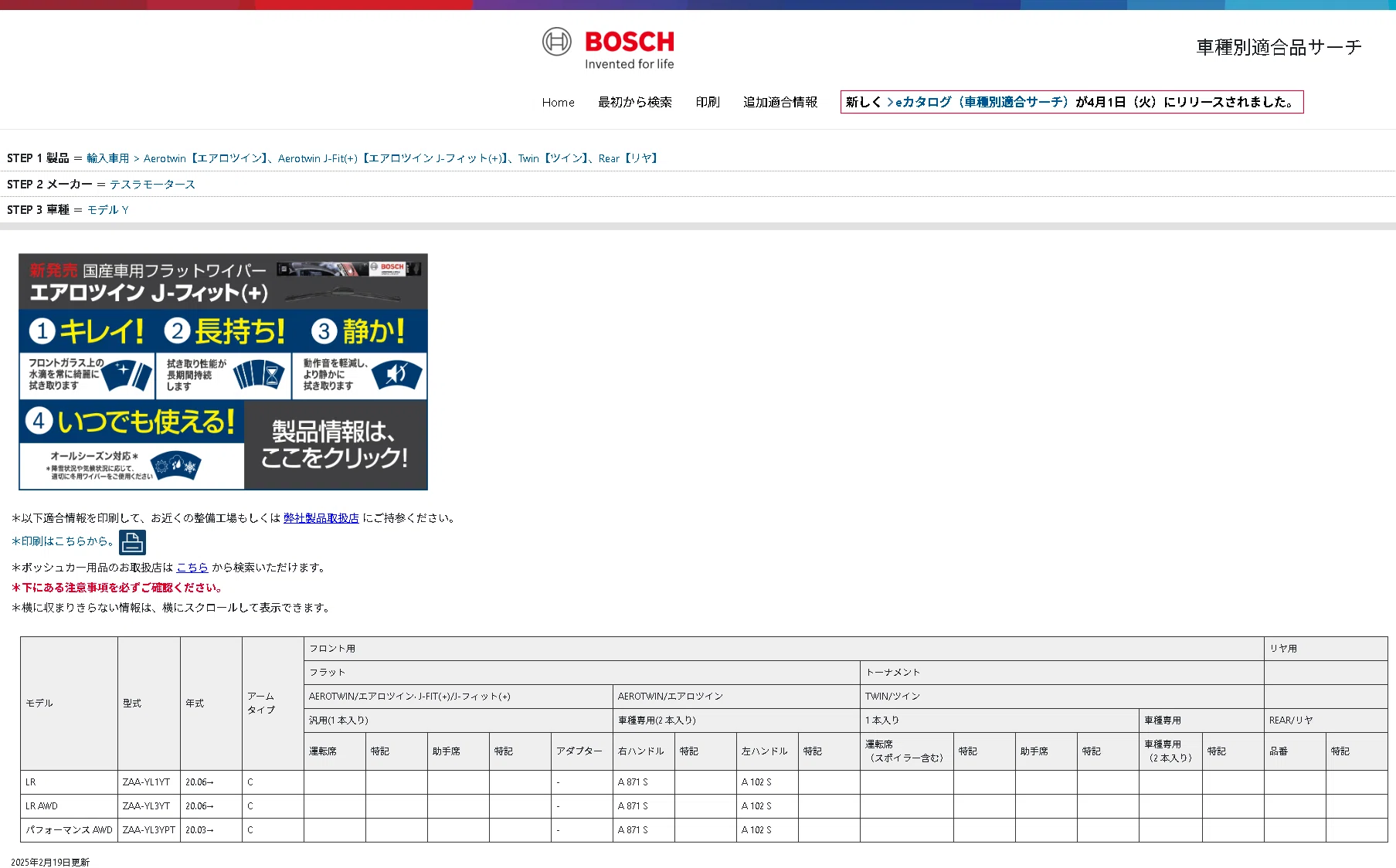The width and height of the screenshot is (1396, 868).
Task: Click the Rear【リヤ】link in STEP 1
Action: tap(628, 158)
